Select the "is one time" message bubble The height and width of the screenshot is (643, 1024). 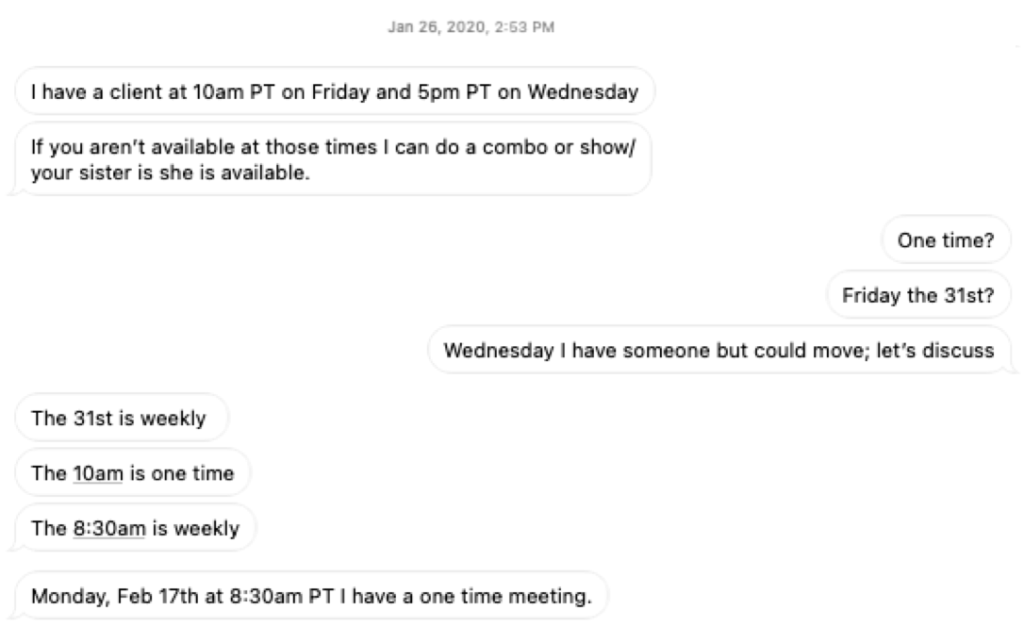coord(133,473)
